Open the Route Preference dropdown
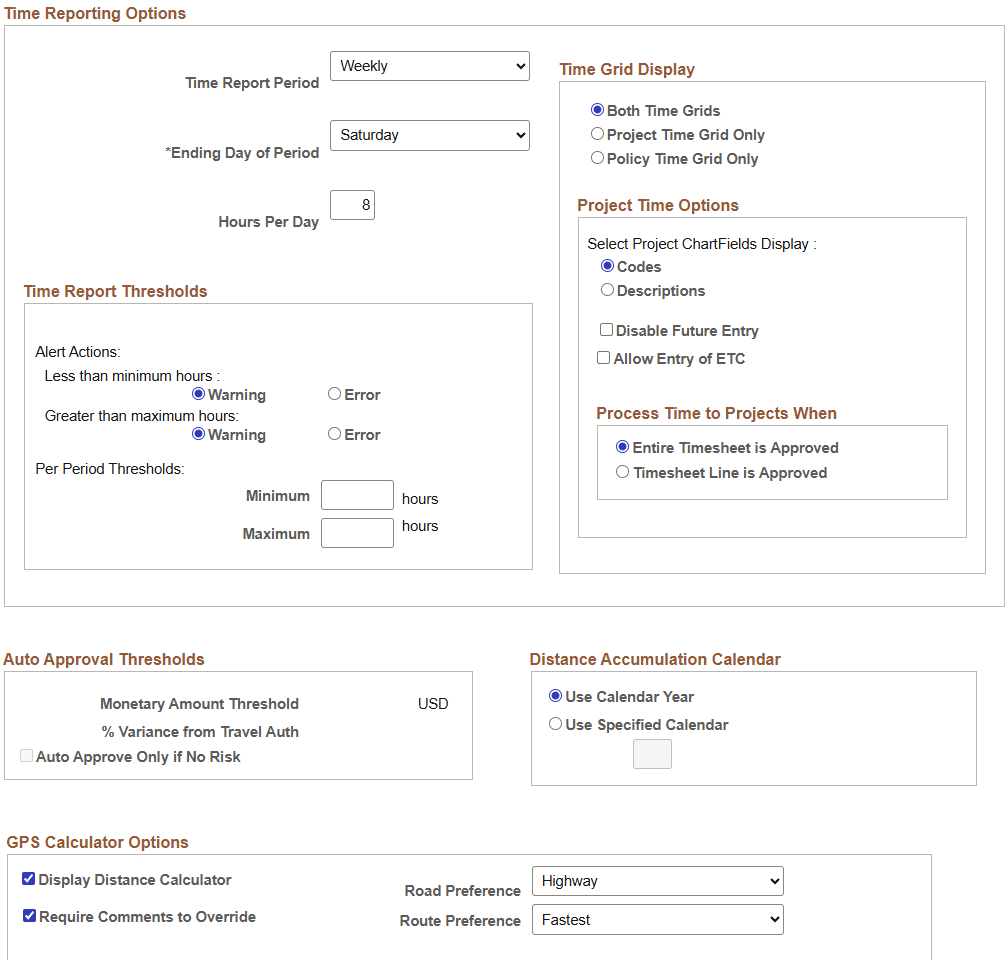The height and width of the screenshot is (960, 1005). click(x=658, y=920)
